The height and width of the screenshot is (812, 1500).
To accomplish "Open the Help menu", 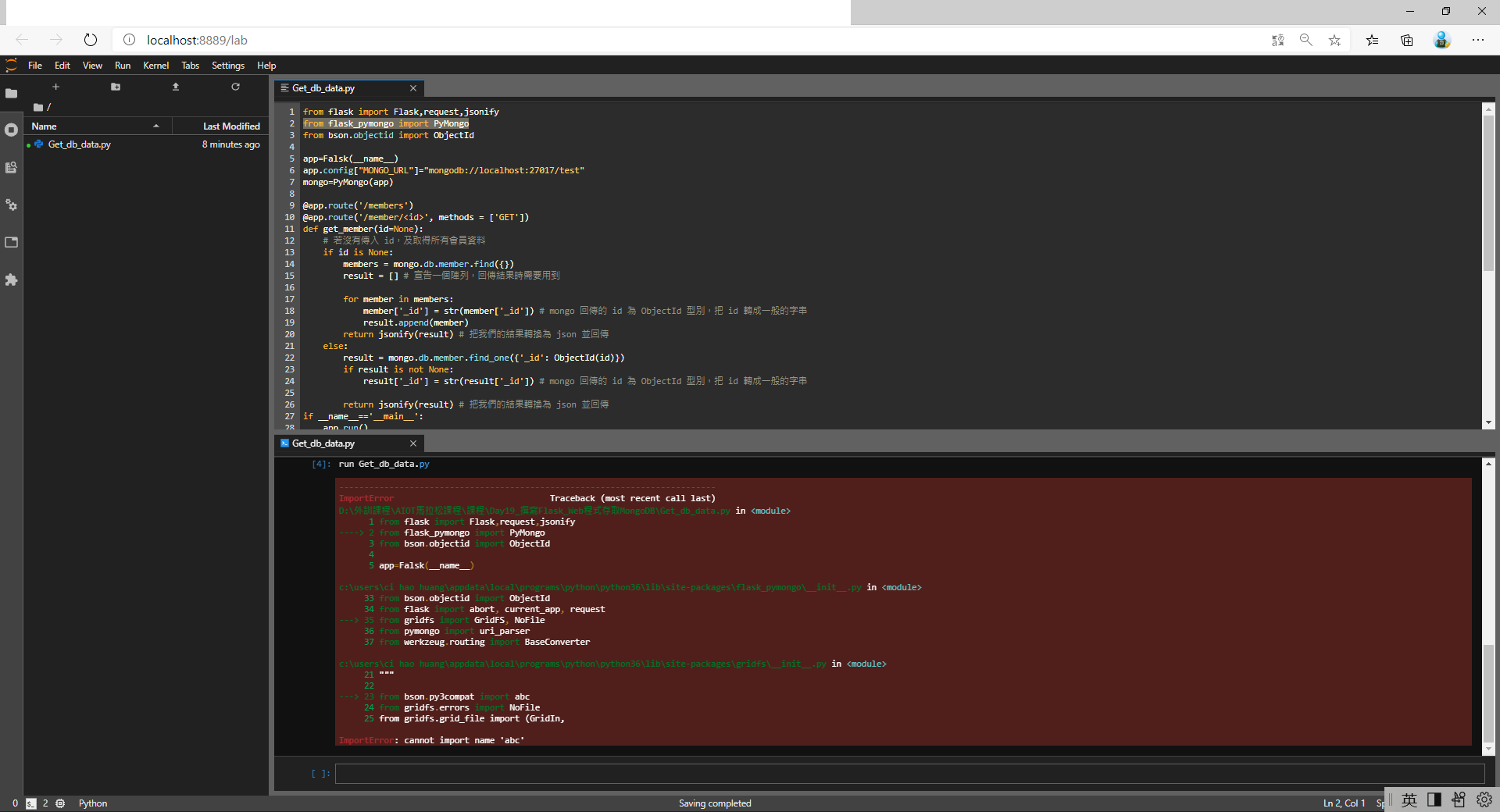I will (x=266, y=66).
